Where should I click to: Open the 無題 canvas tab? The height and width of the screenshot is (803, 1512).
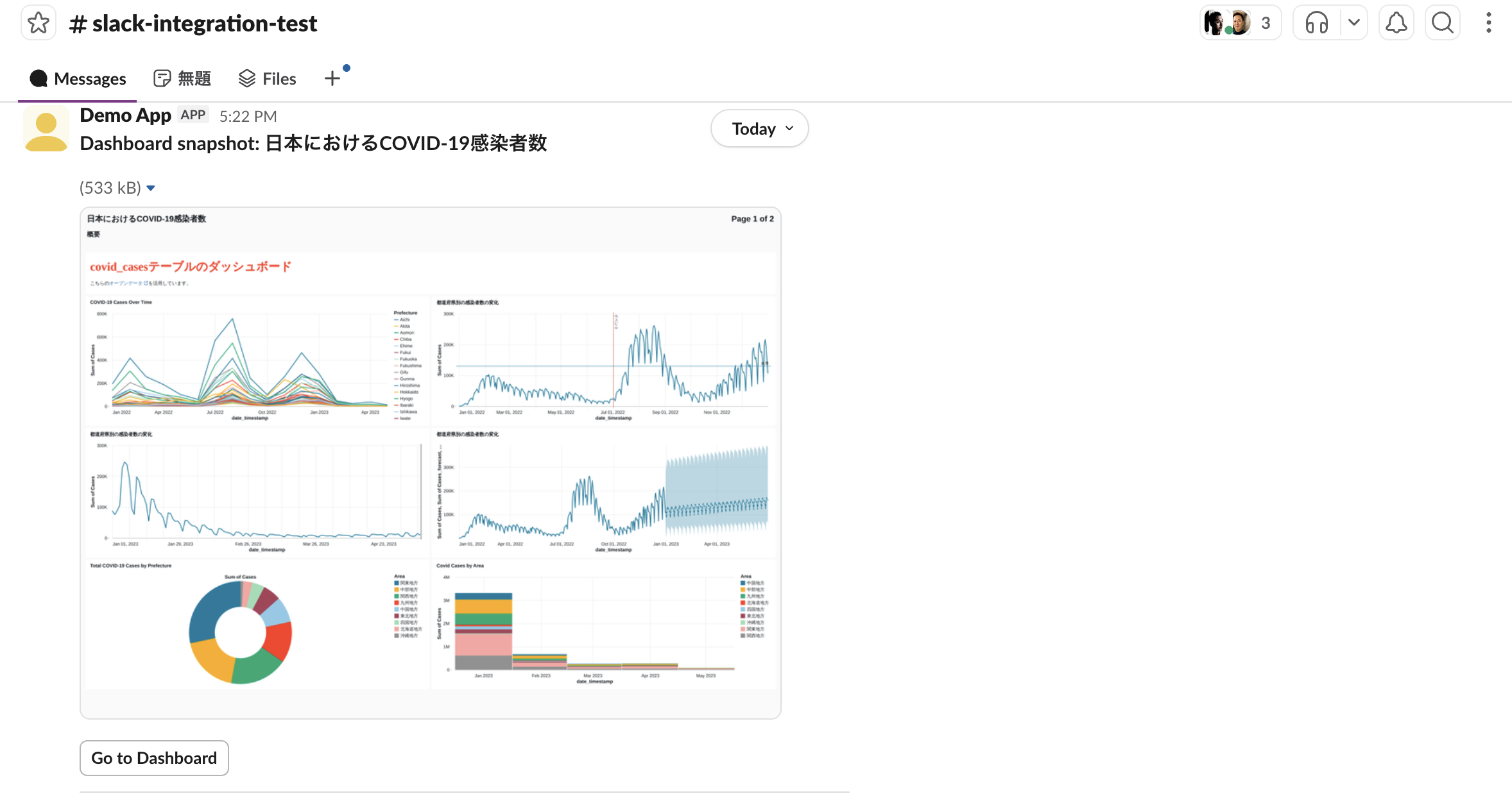coord(182,79)
